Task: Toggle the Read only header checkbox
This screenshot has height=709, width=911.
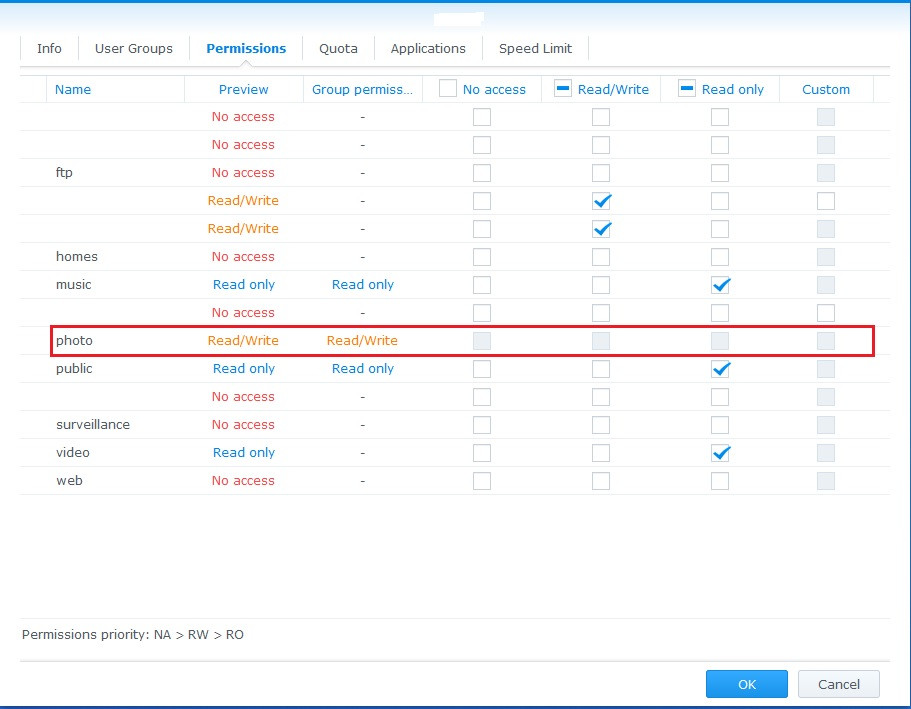Action: [686, 88]
